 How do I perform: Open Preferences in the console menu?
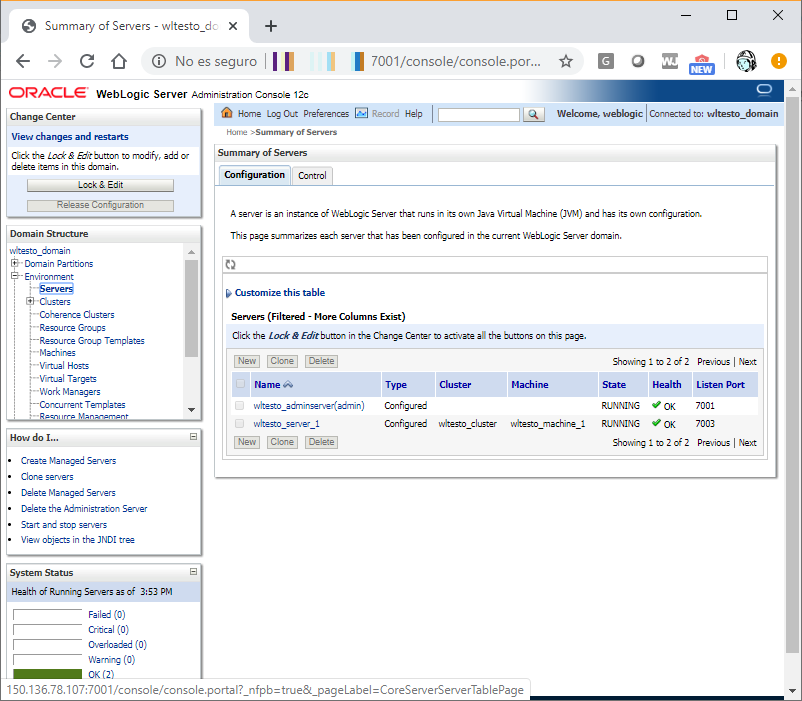[x=326, y=113]
